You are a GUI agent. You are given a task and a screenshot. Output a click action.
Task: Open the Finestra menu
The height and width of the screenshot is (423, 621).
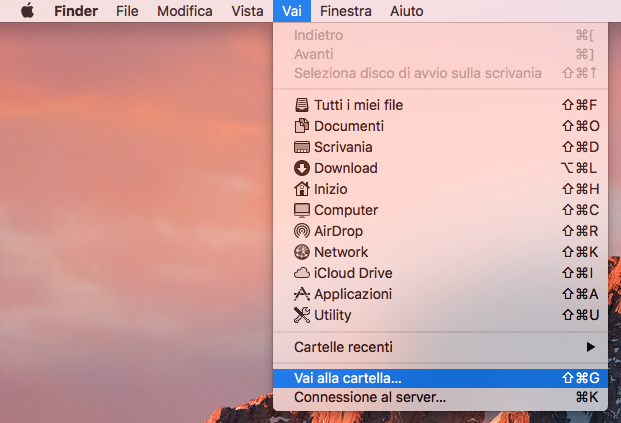click(346, 11)
